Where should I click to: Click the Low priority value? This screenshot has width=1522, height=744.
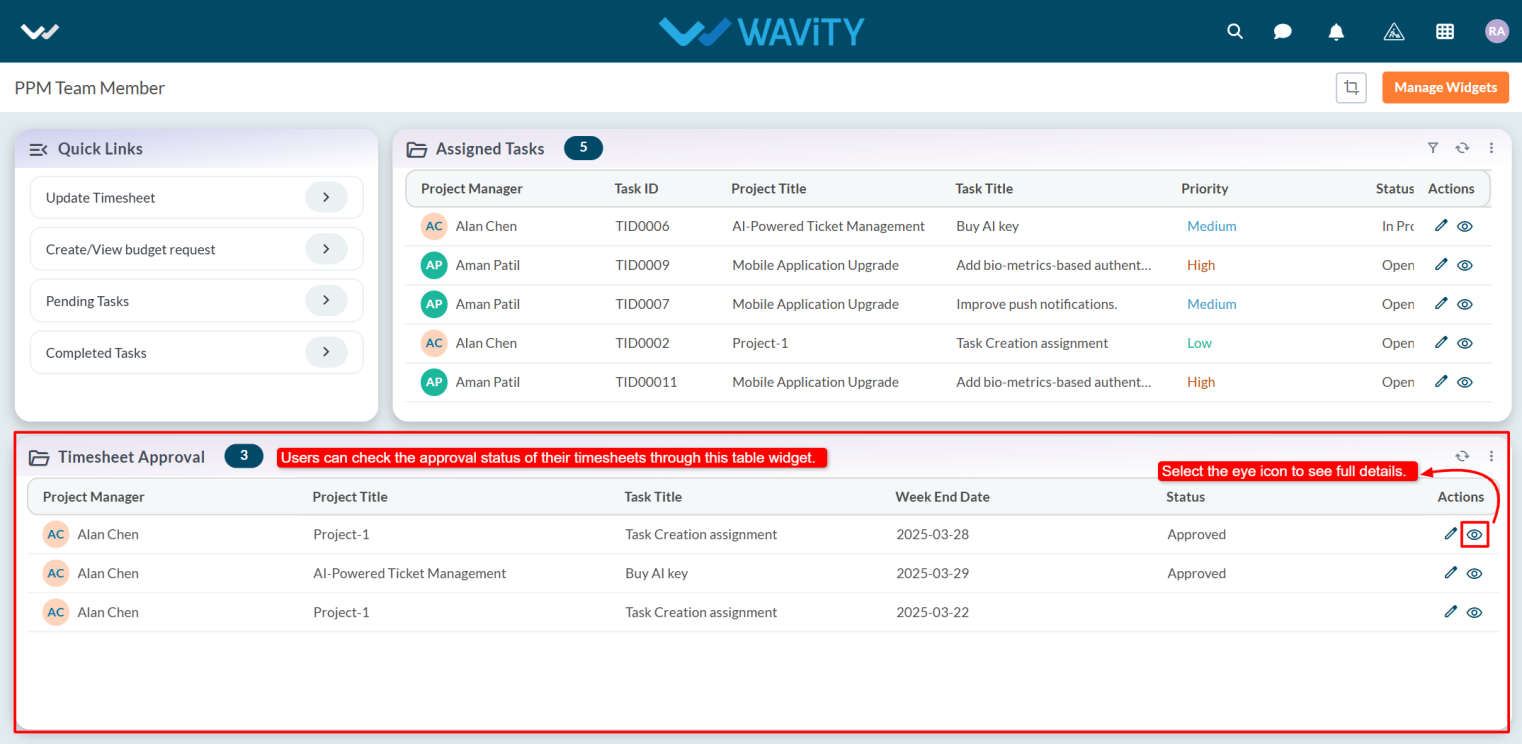tap(1199, 343)
